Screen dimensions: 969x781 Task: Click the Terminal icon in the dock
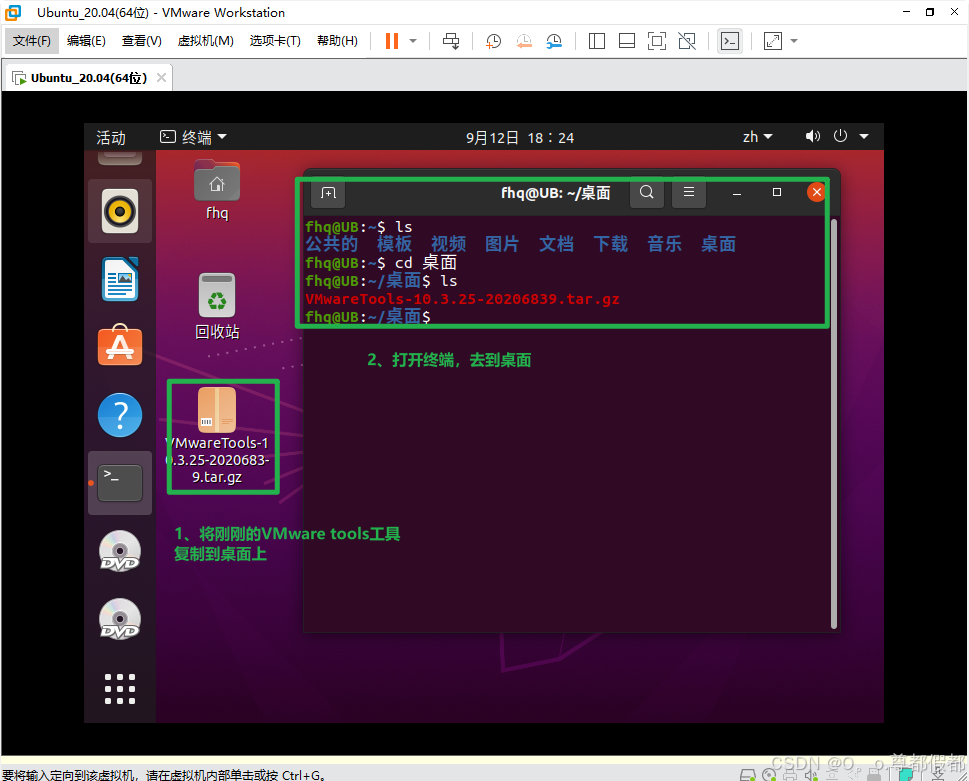120,483
